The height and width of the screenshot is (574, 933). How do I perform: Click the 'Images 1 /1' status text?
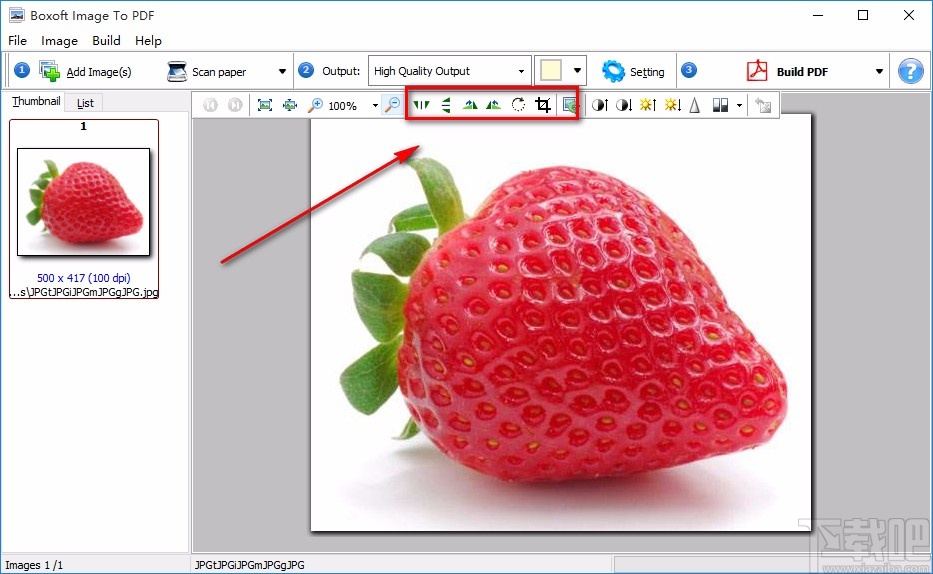pos(34,565)
